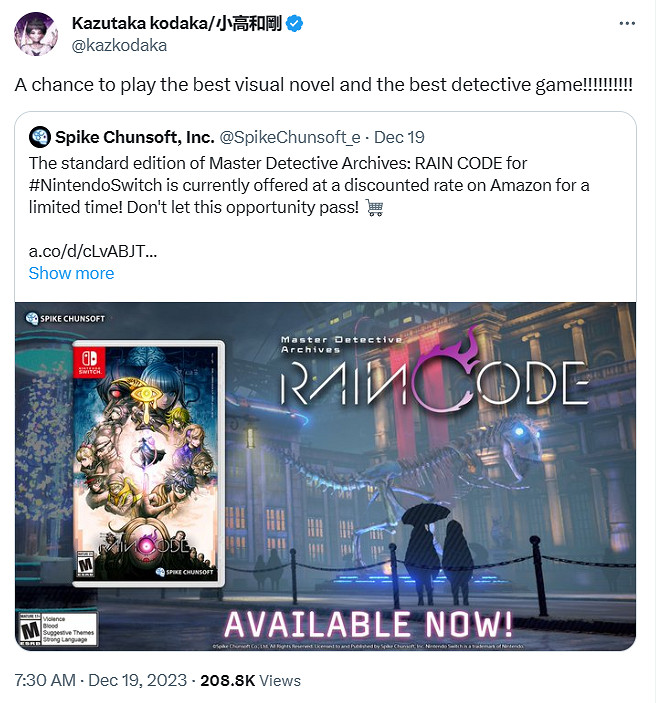Click the @kazkodaka handle
This screenshot has height=703, width=656.
[119, 46]
